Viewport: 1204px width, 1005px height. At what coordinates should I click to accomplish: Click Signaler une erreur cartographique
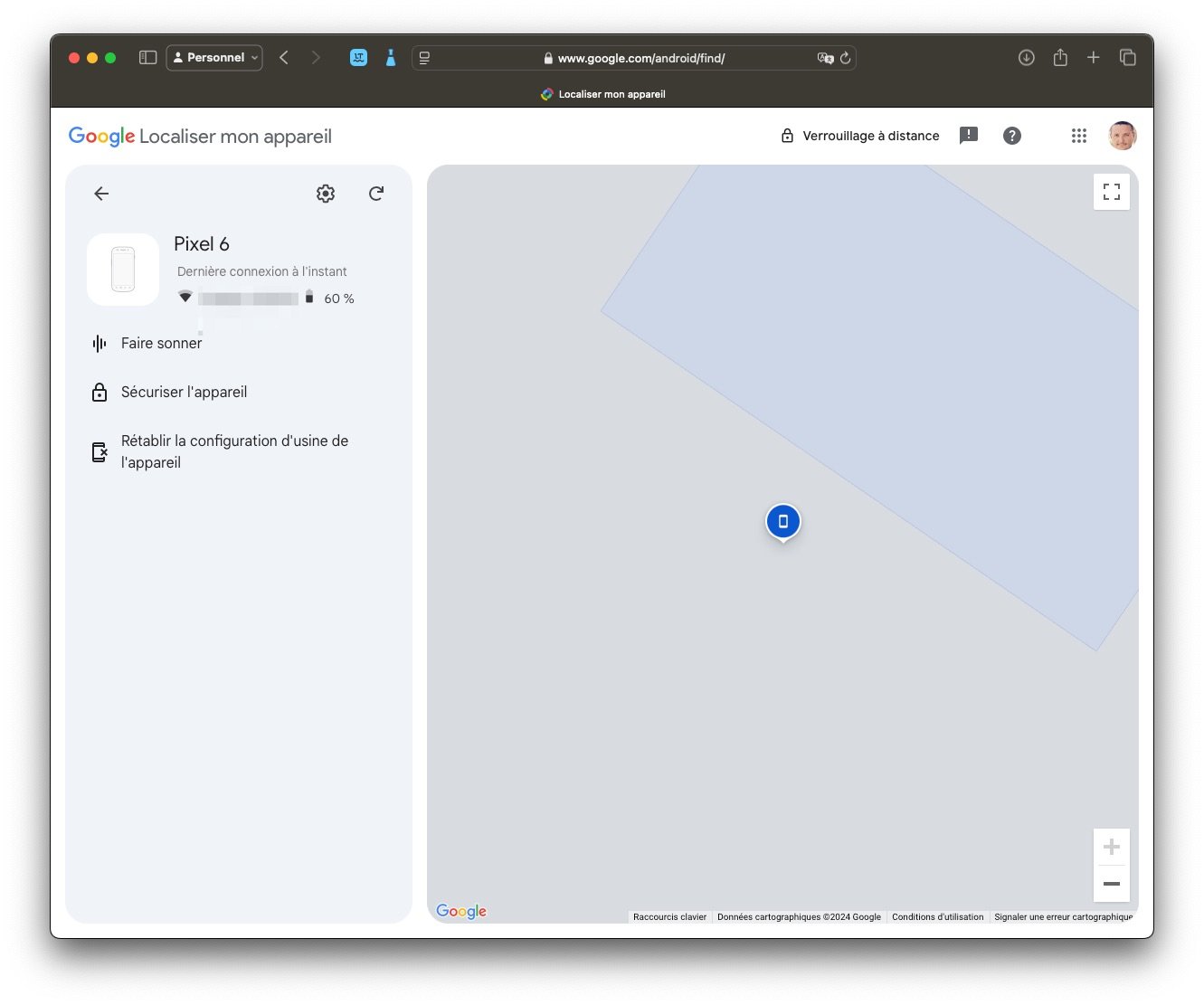(1063, 917)
